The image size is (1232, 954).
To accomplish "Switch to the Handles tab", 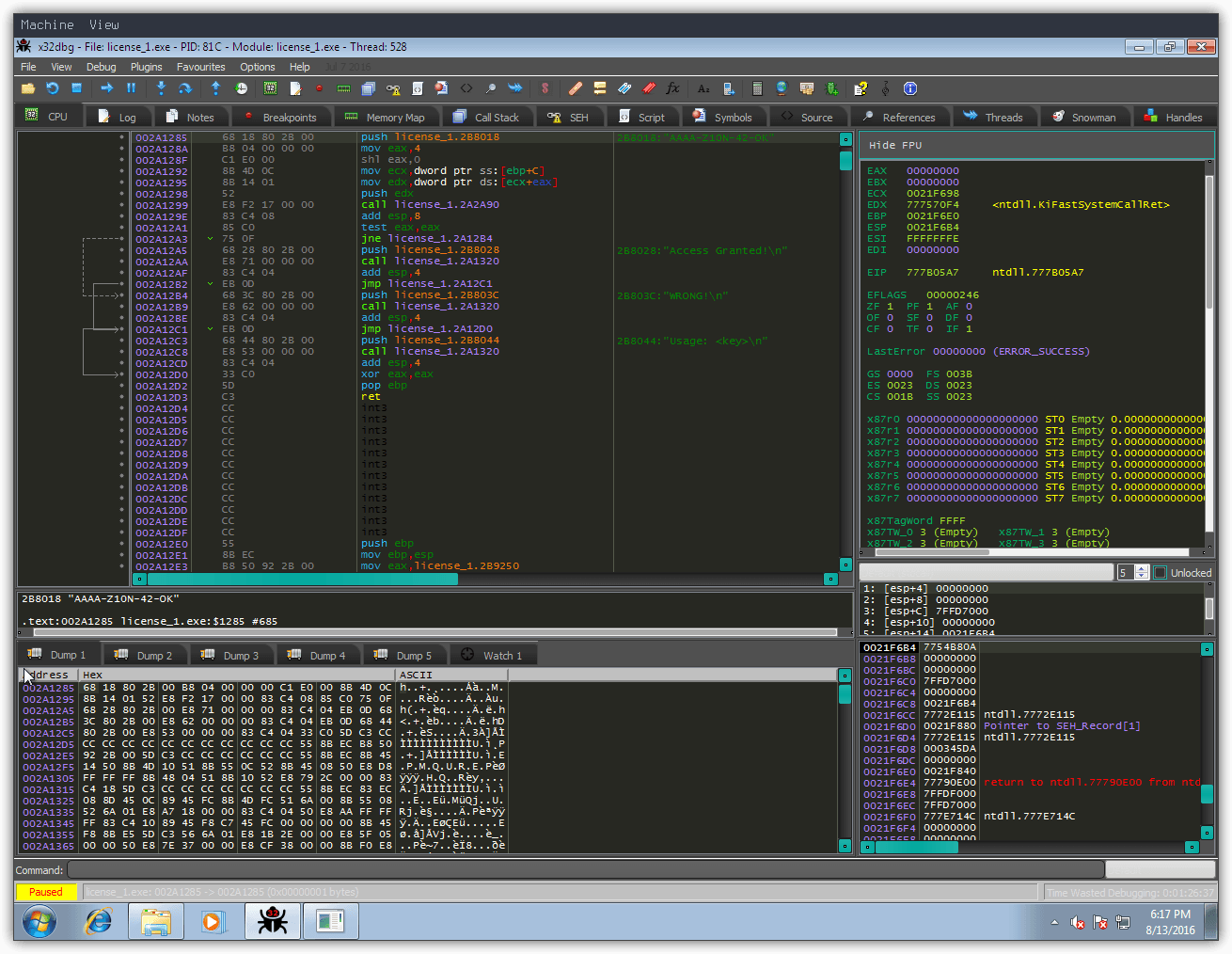I will 1174,117.
